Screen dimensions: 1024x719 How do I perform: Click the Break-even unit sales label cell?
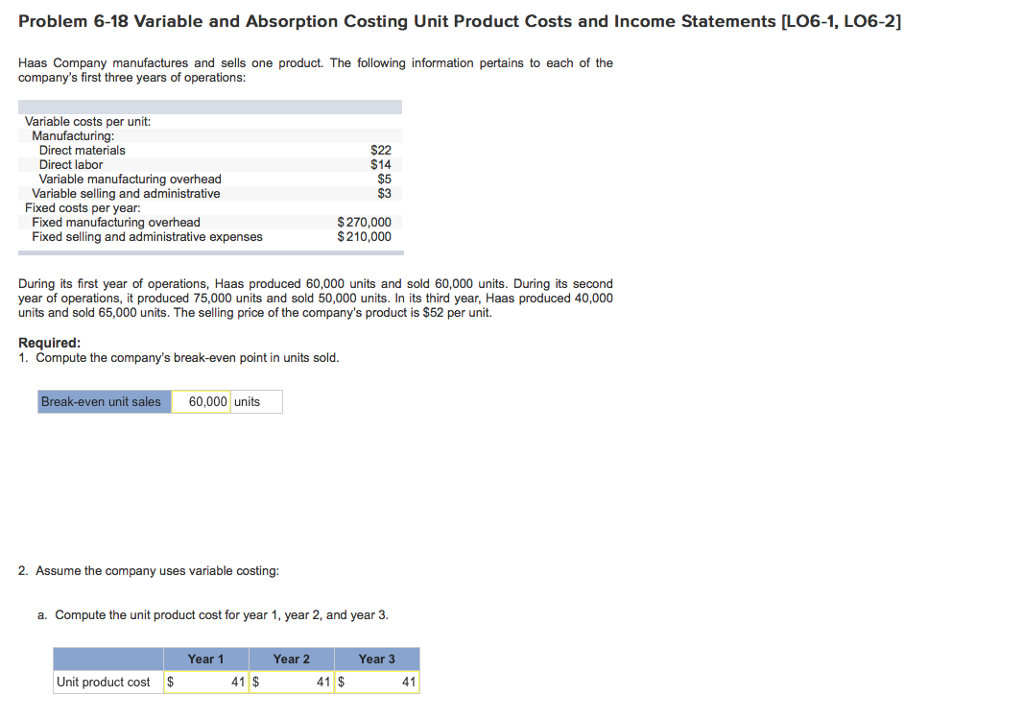103,401
